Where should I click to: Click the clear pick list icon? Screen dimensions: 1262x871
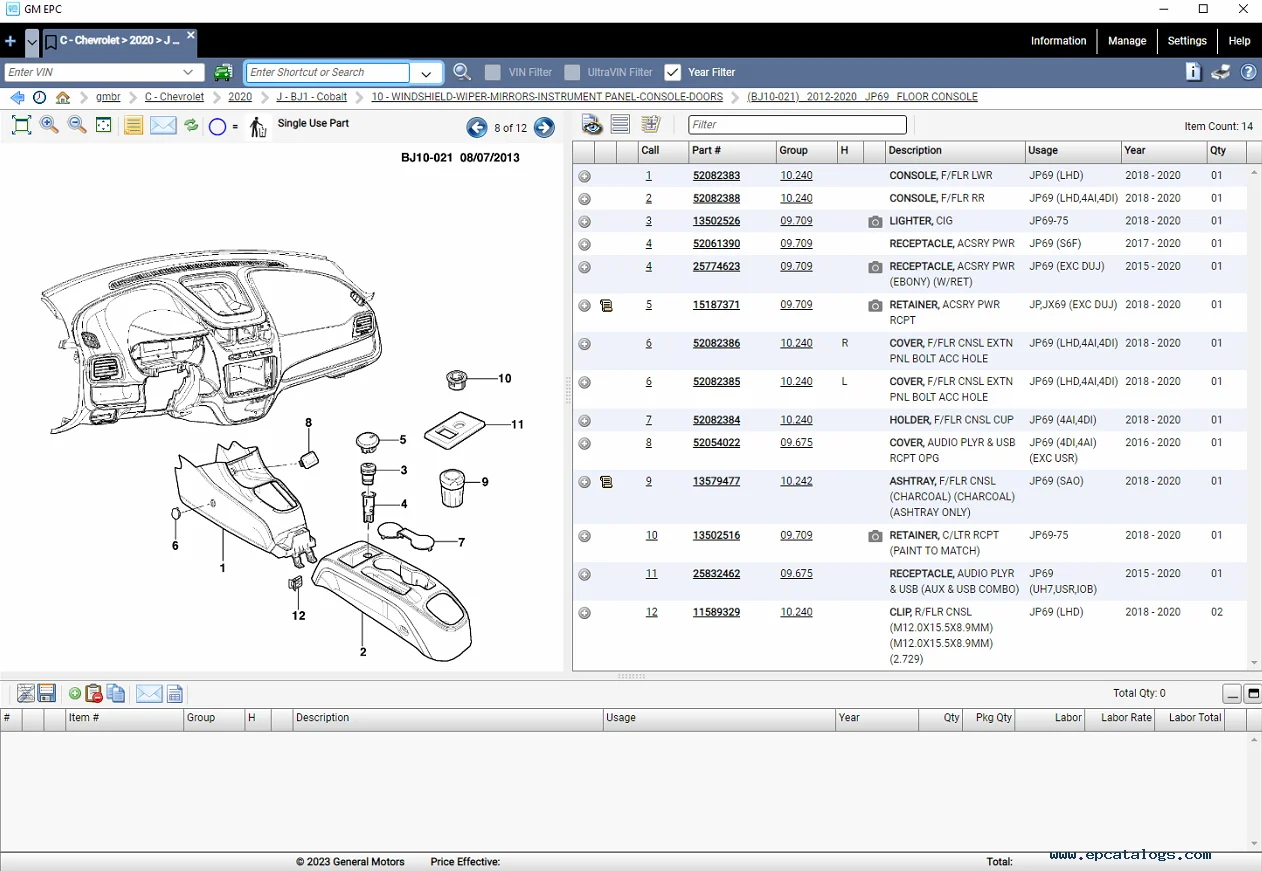(x=26, y=693)
